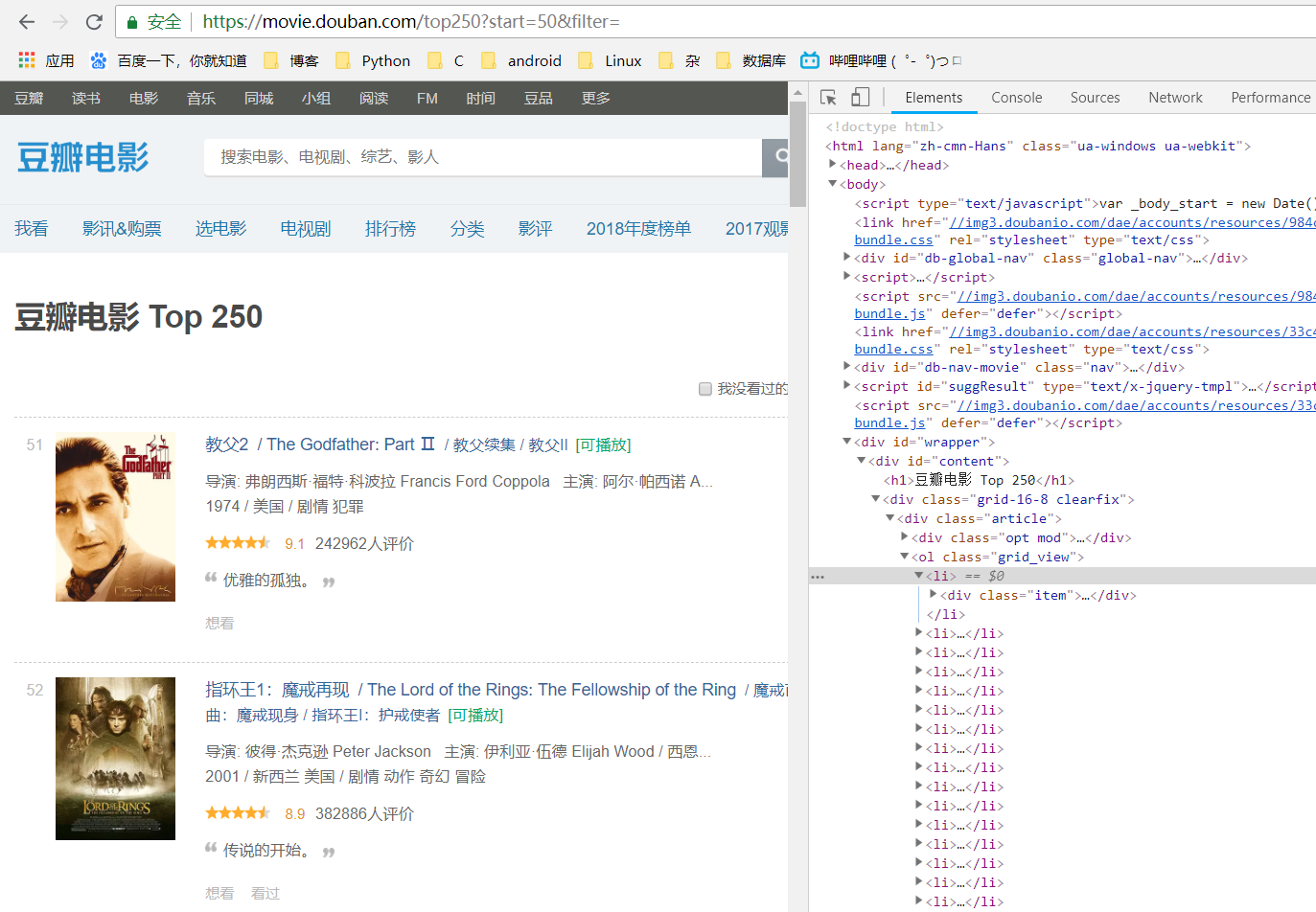Enable the 我没看过的 checkbox
This screenshot has width=1316, height=912.
click(705, 388)
